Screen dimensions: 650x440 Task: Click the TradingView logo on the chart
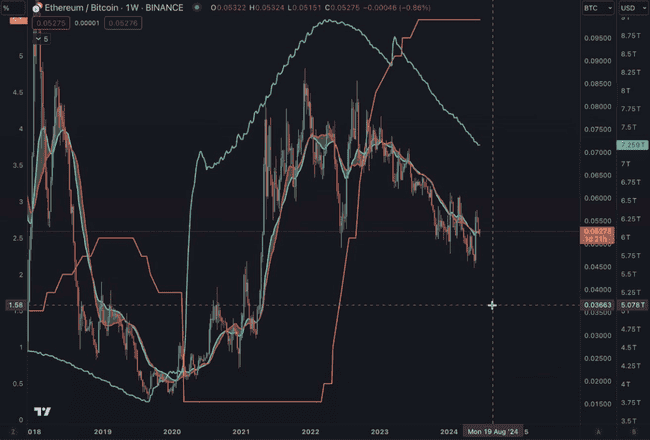[x=42, y=411]
